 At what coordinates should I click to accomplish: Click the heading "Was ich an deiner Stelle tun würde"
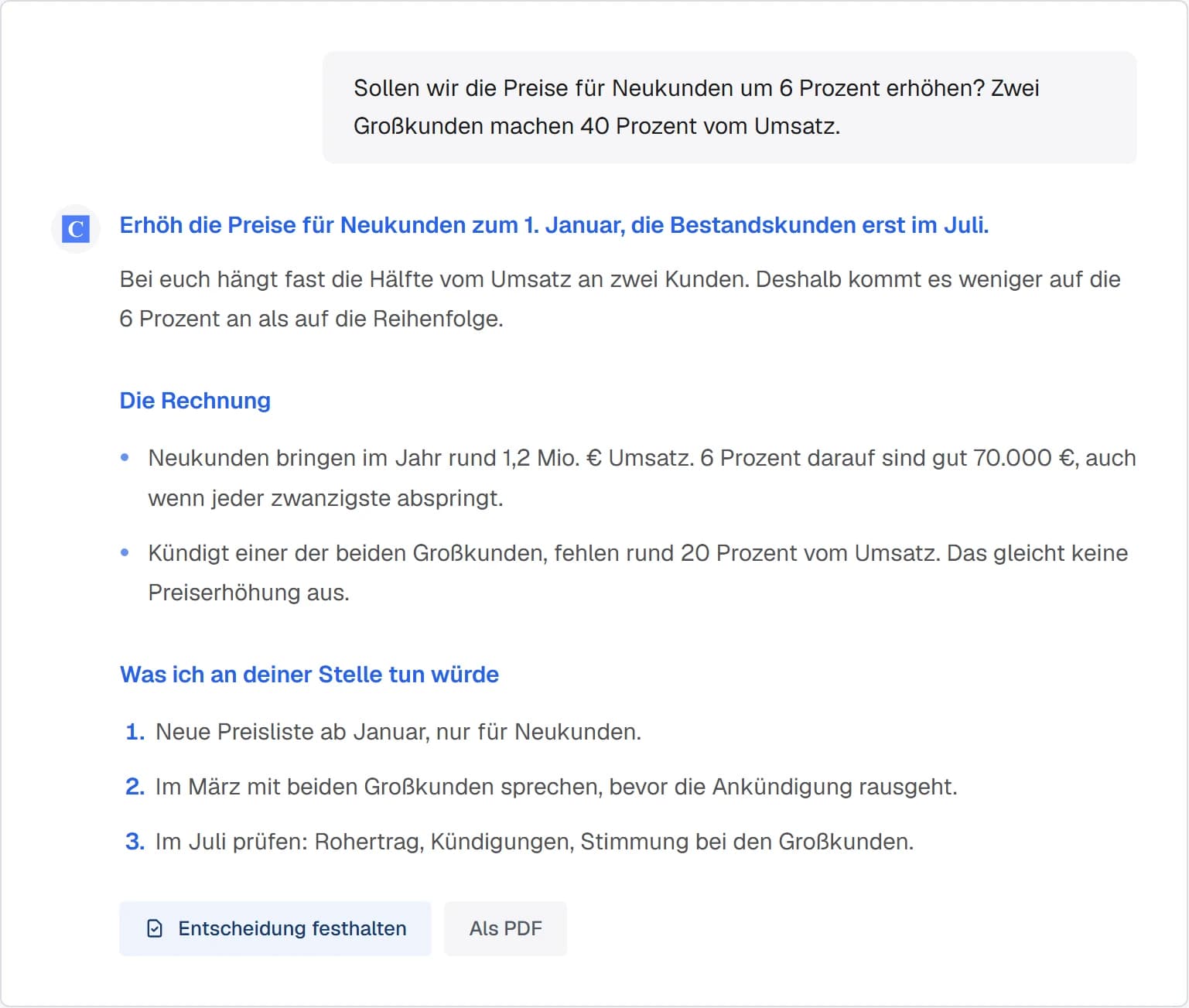point(309,675)
